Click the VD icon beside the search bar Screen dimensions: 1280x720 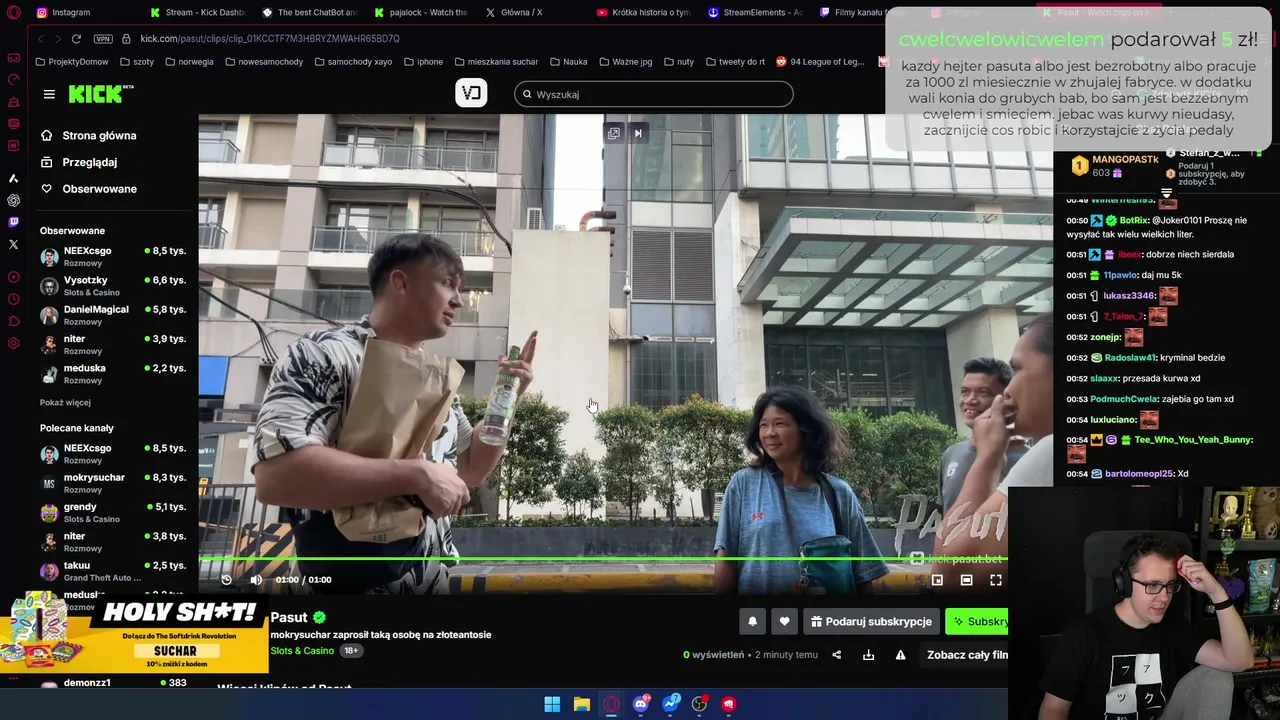[x=471, y=93]
